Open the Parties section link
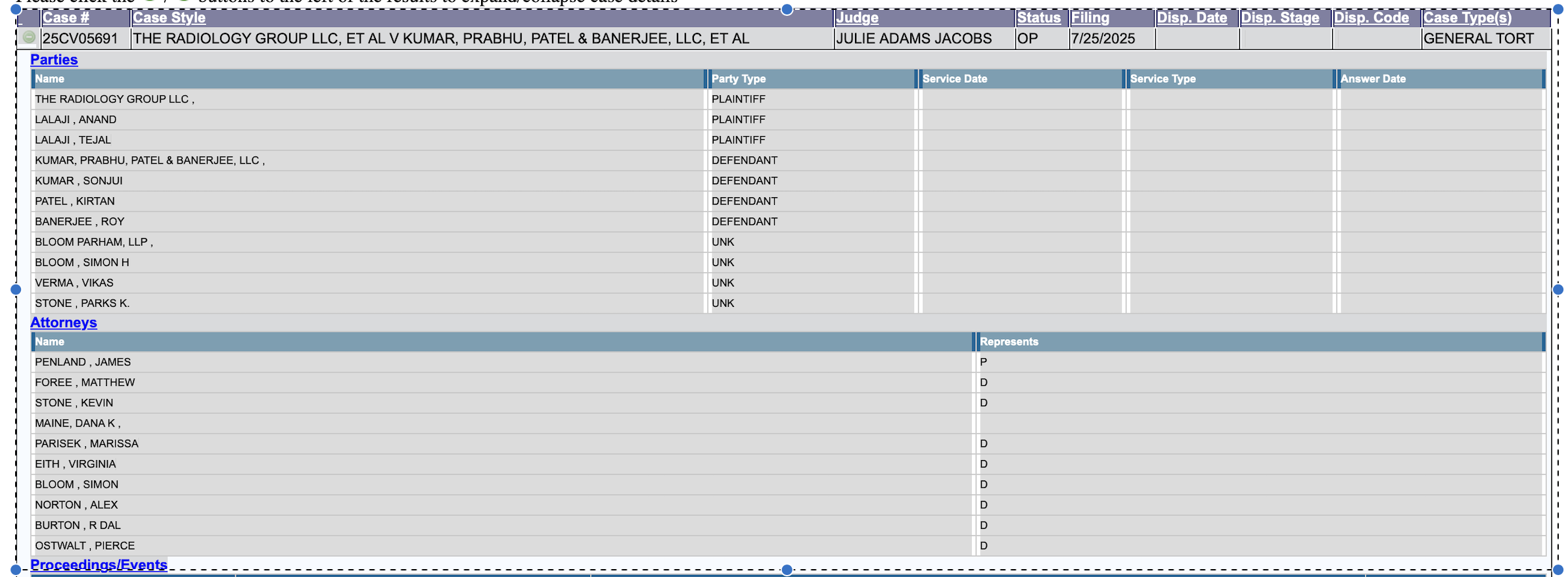 (54, 60)
